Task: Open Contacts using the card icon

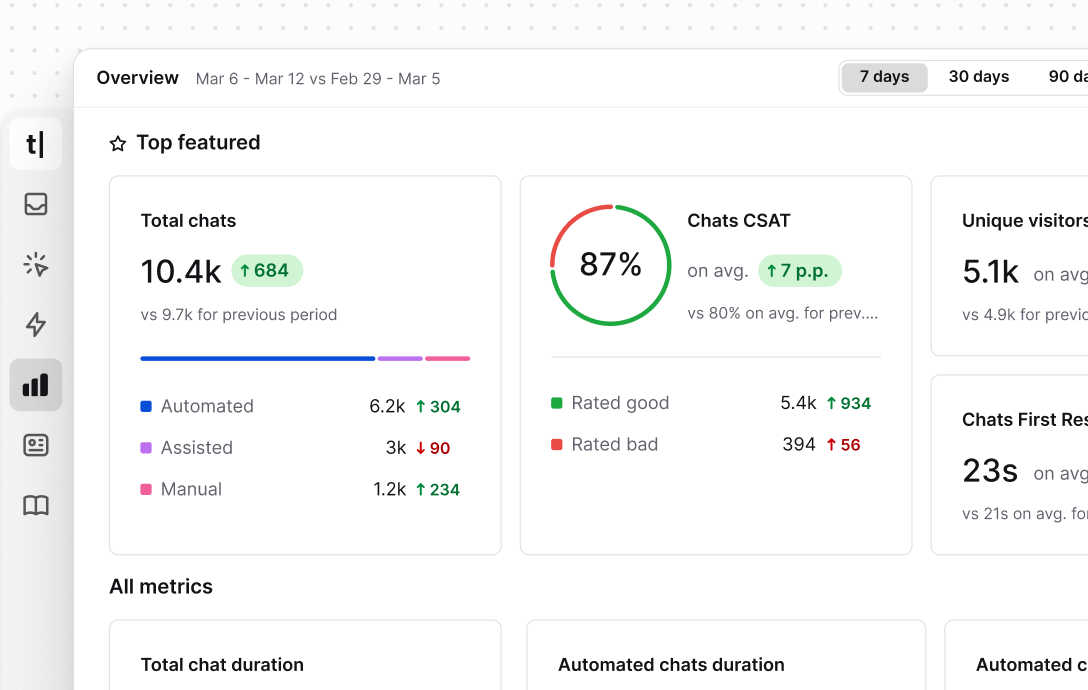Action: 35,444
